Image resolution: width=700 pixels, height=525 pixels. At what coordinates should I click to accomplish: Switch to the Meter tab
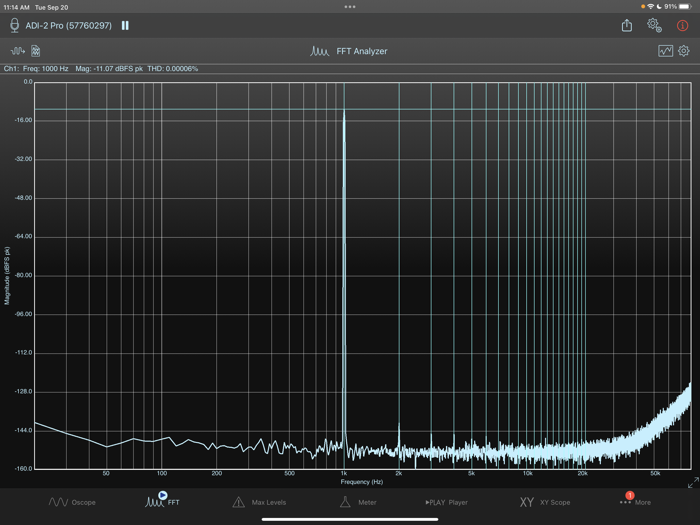357,502
